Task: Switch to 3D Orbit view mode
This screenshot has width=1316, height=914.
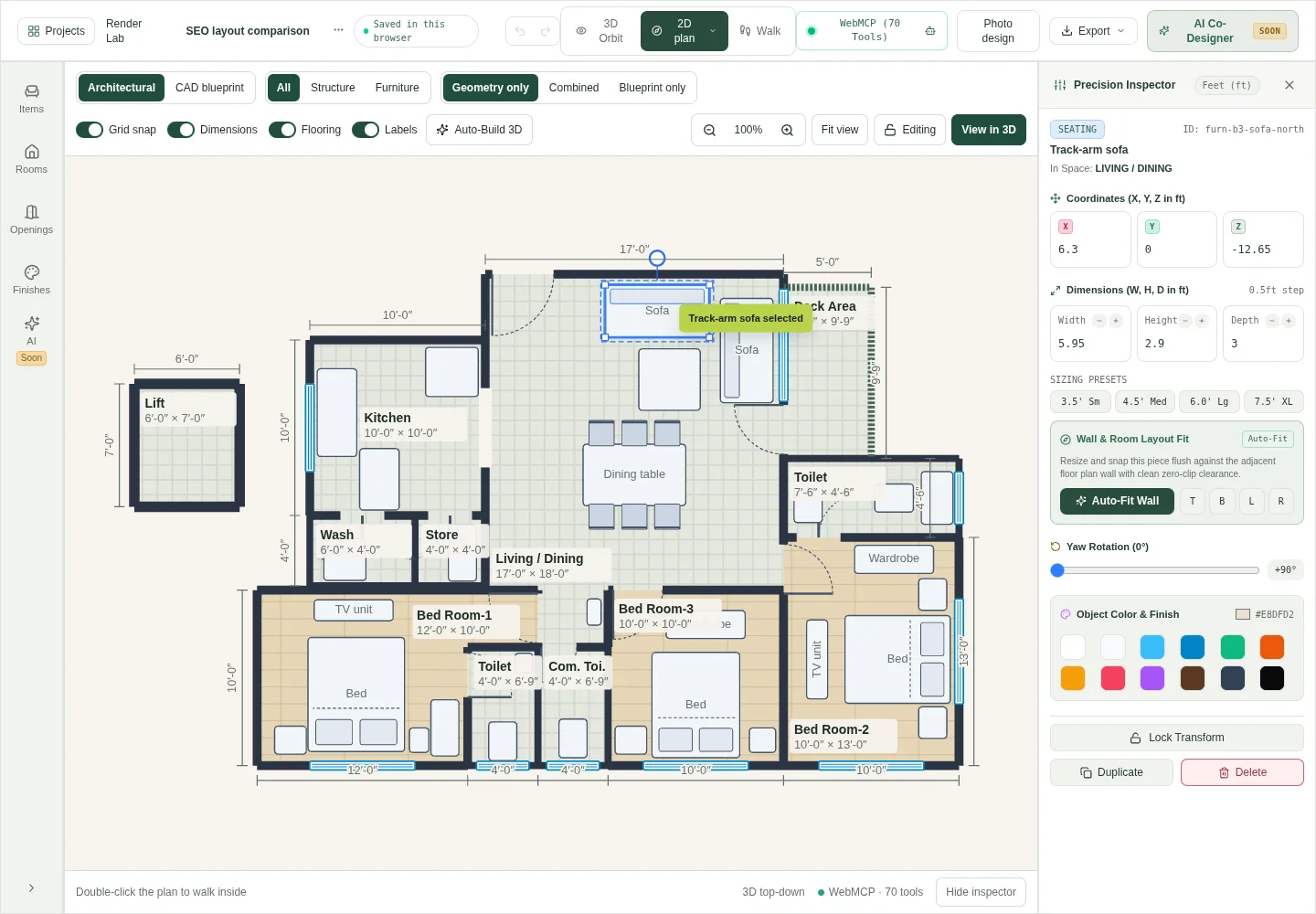Action: click(x=600, y=31)
